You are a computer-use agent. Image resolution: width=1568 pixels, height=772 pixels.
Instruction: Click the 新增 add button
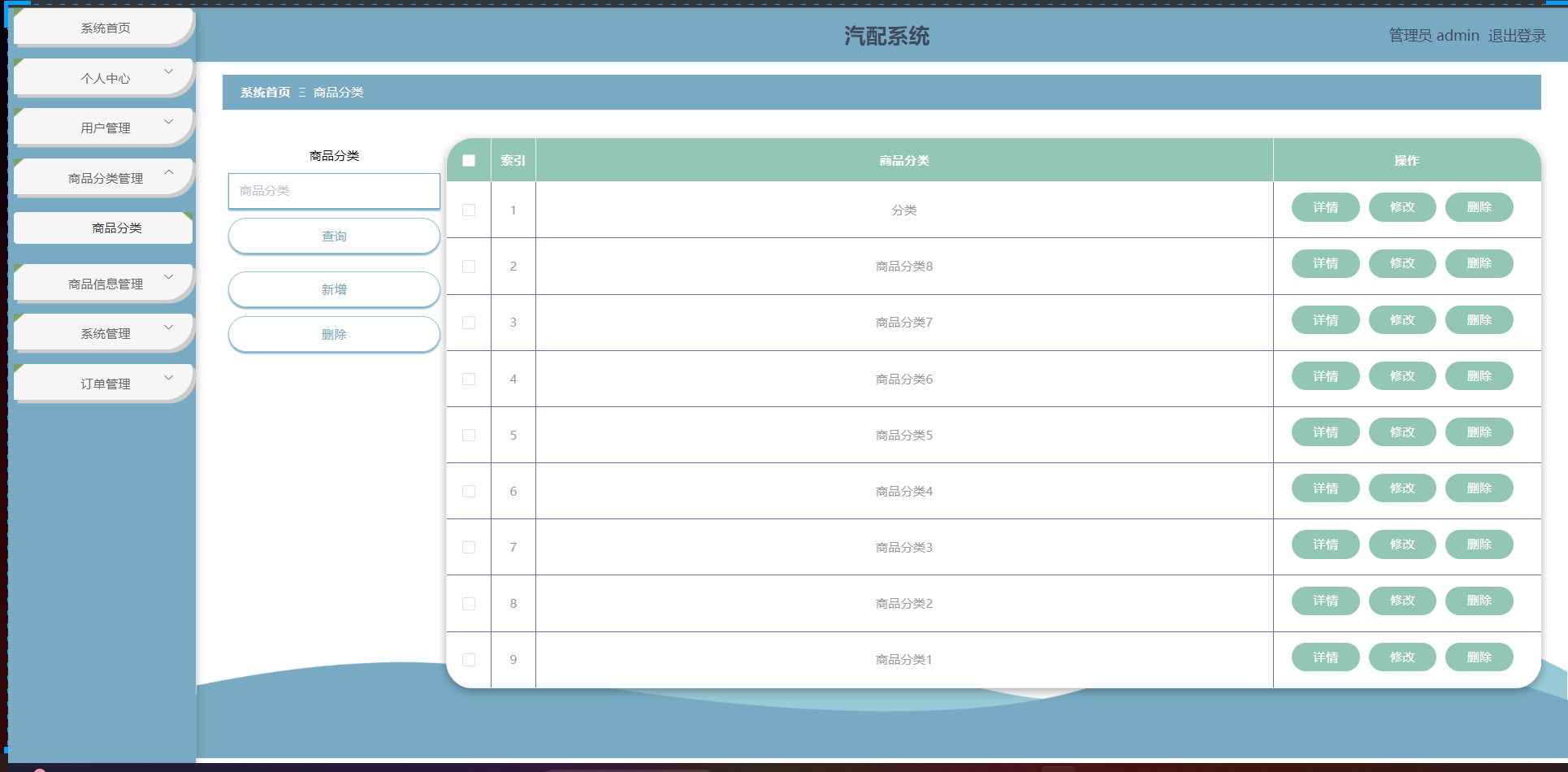(334, 289)
